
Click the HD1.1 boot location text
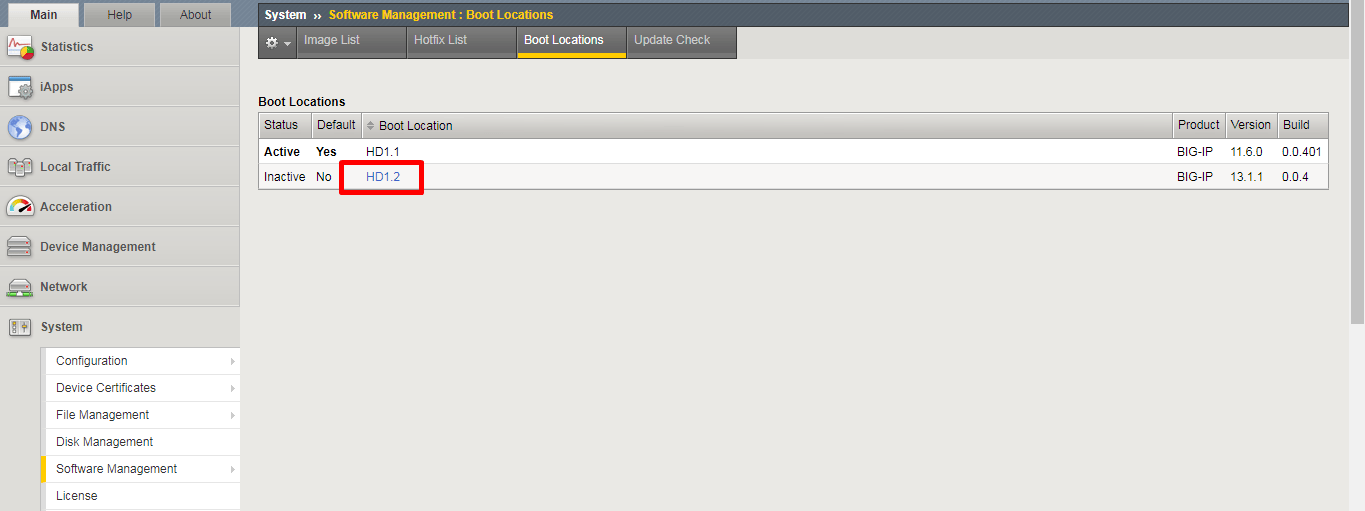pyautogui.click(x=383, y=152)
